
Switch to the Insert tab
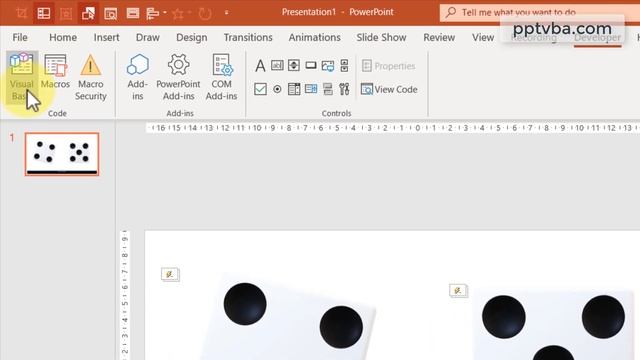pos(107,38)
